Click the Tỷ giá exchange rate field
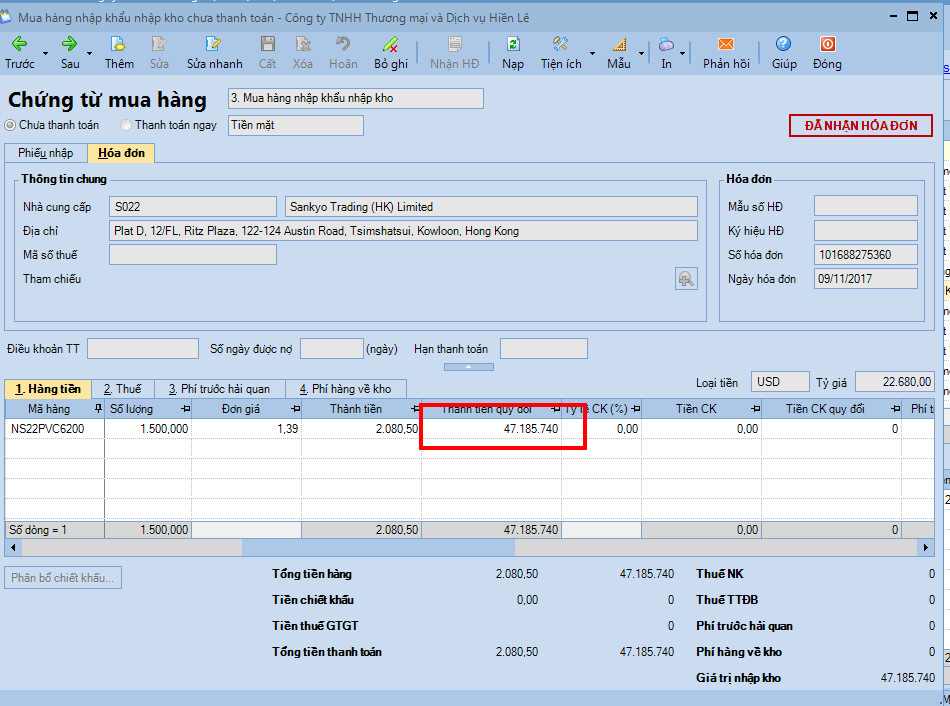 tap(895, 382)
